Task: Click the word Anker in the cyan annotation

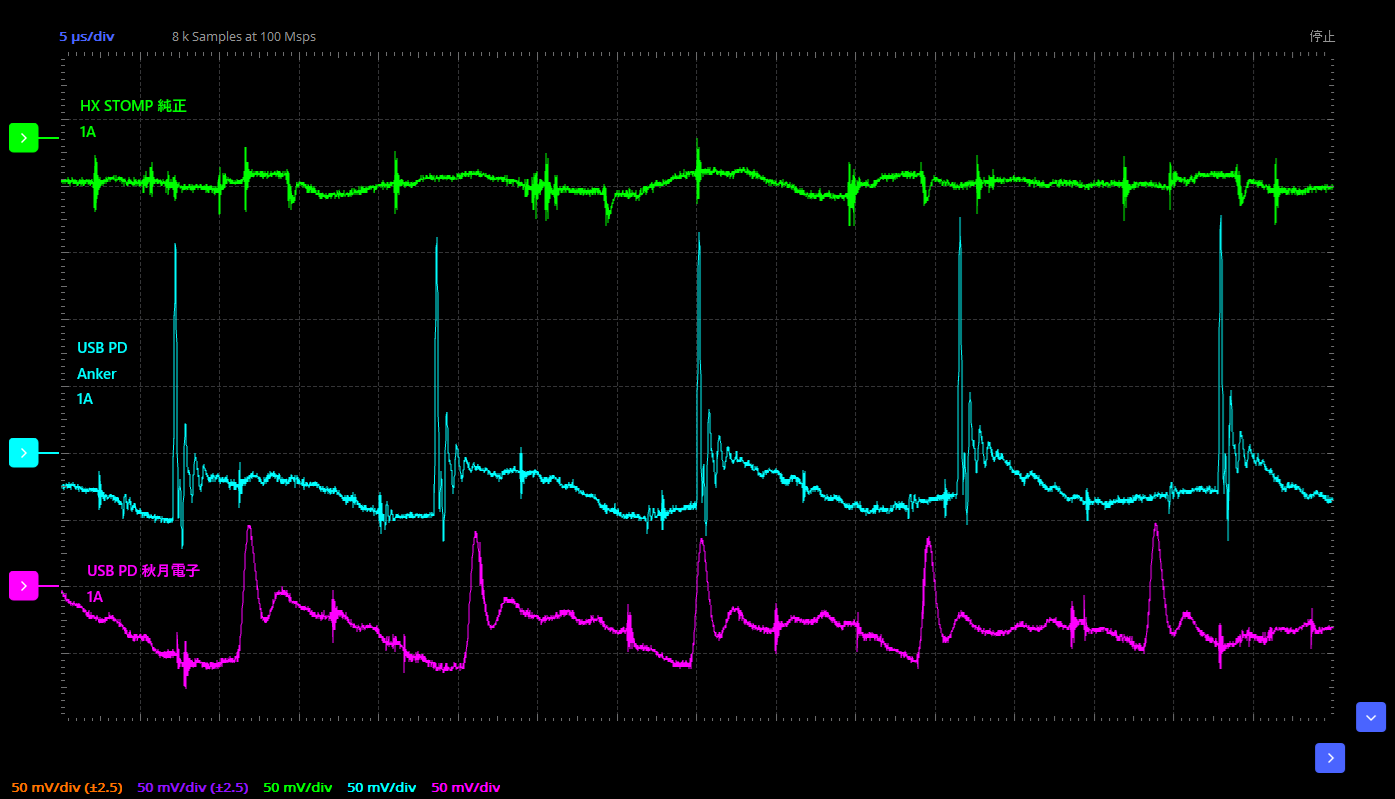Action: (97, 374)
